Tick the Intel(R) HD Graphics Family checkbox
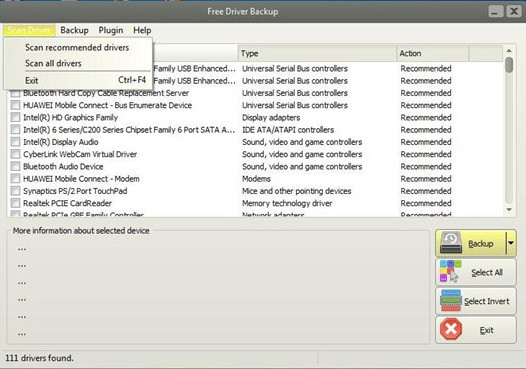The height and width of the screenshot is (369, 526). [x=15, y=117]
